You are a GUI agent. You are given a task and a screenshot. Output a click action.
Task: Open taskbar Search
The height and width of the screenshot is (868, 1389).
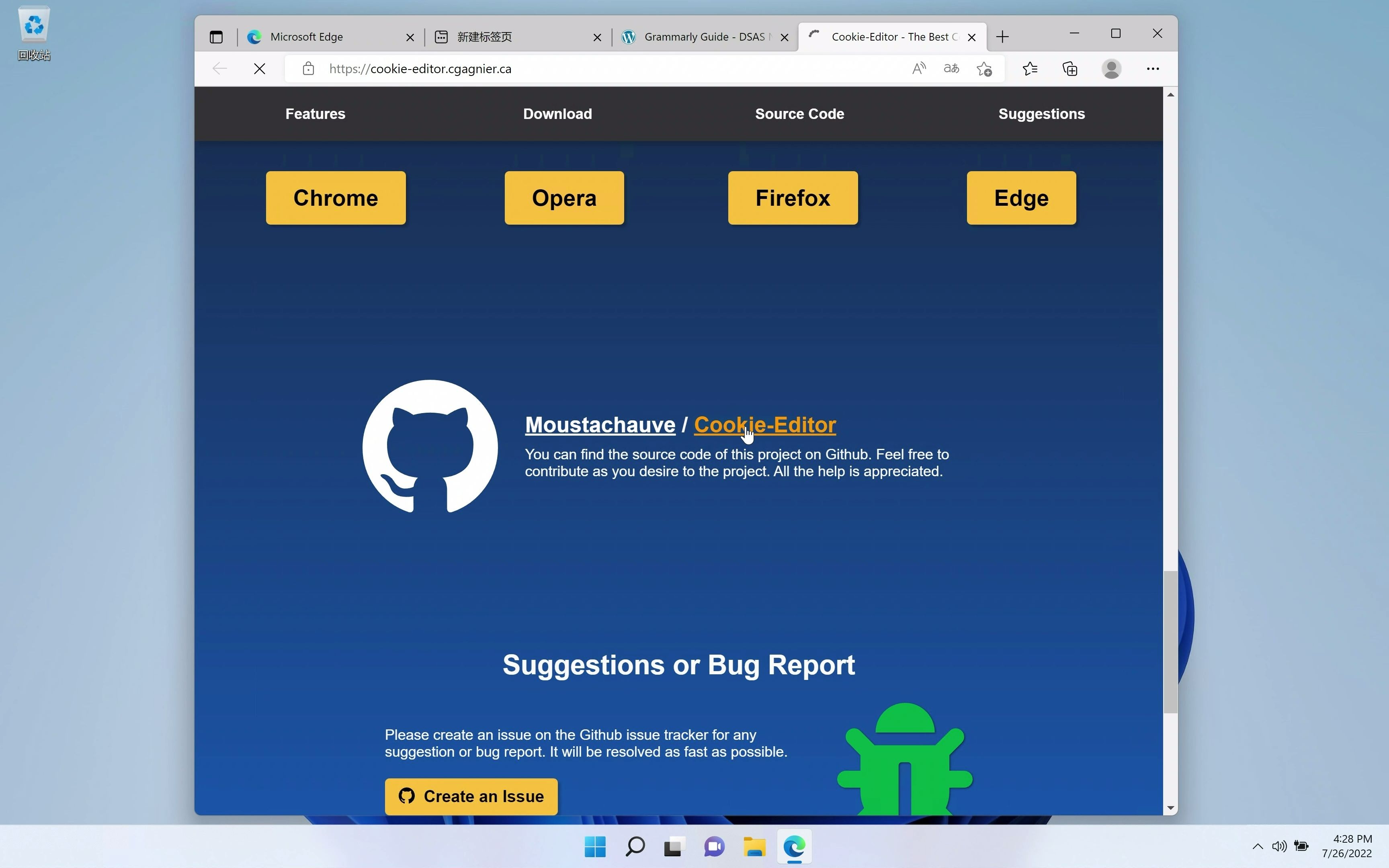point(635,846)
